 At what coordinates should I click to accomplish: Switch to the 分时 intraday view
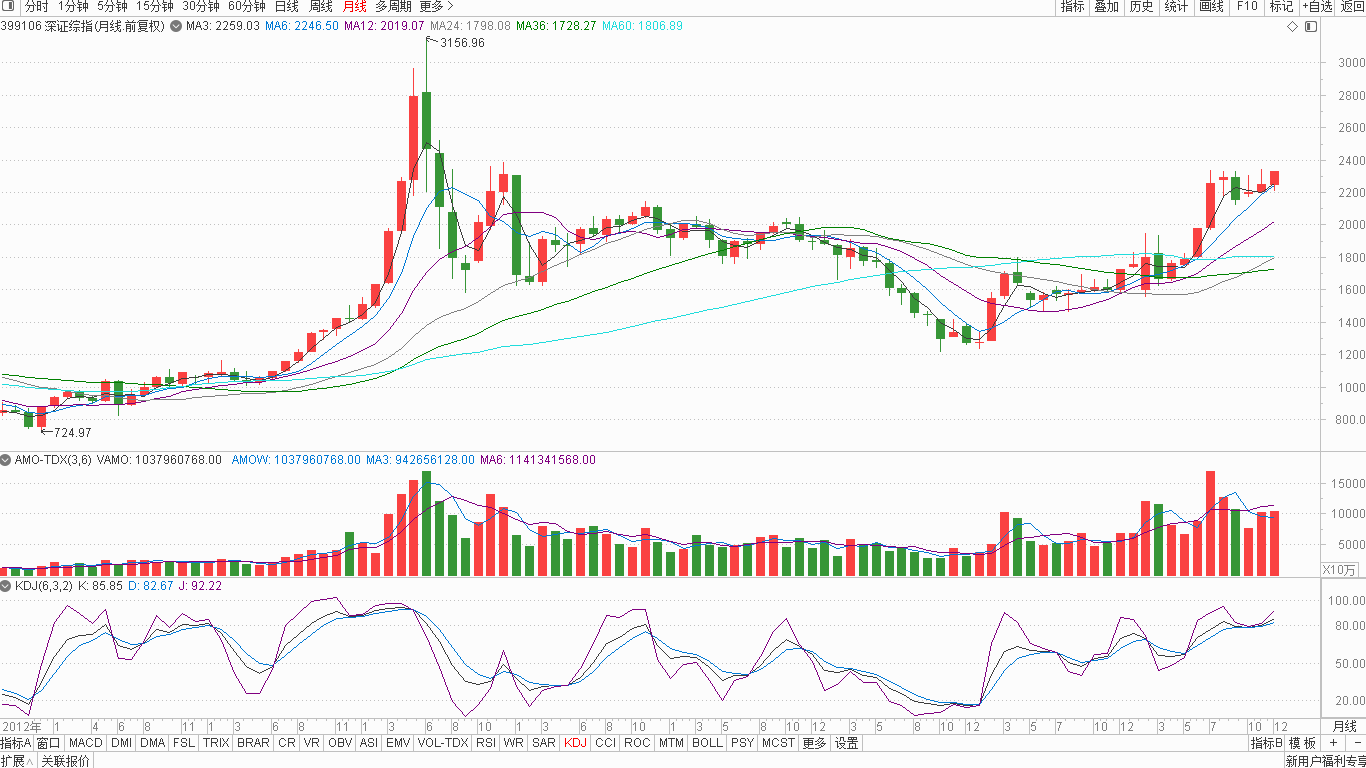point(36,6)
